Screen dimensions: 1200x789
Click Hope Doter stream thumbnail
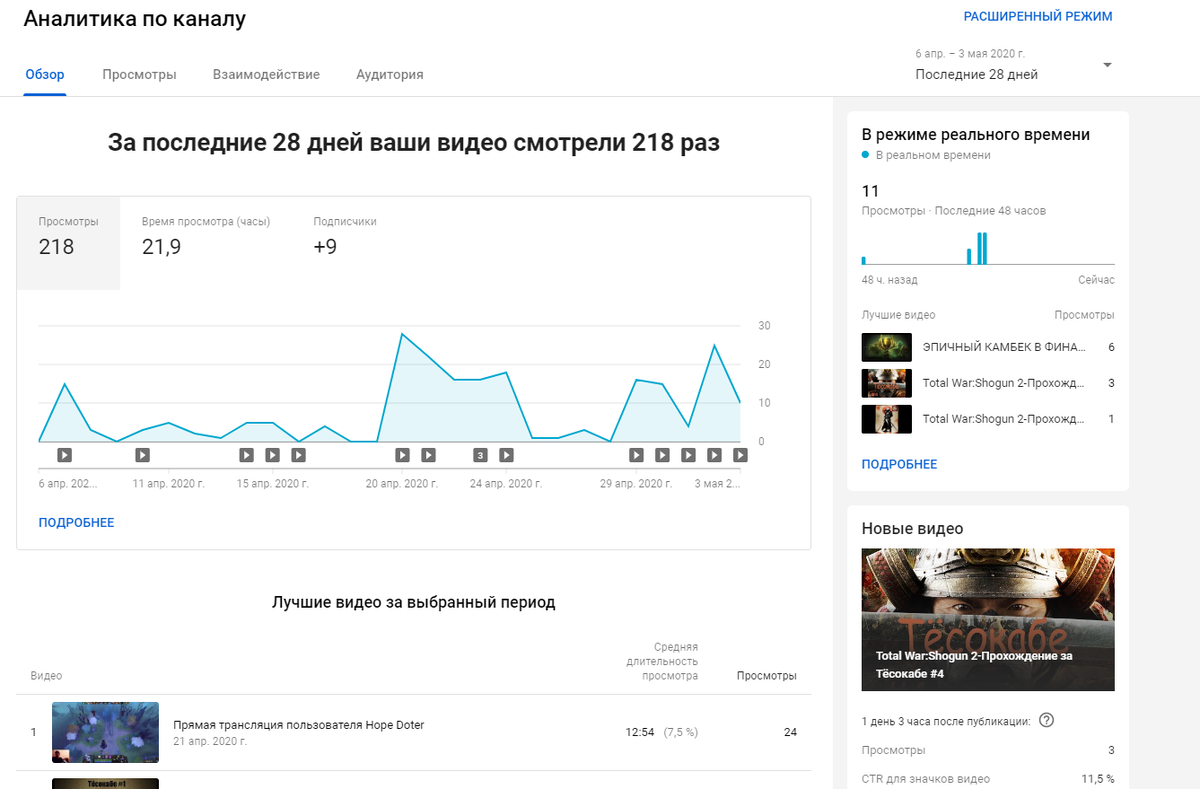105,732
